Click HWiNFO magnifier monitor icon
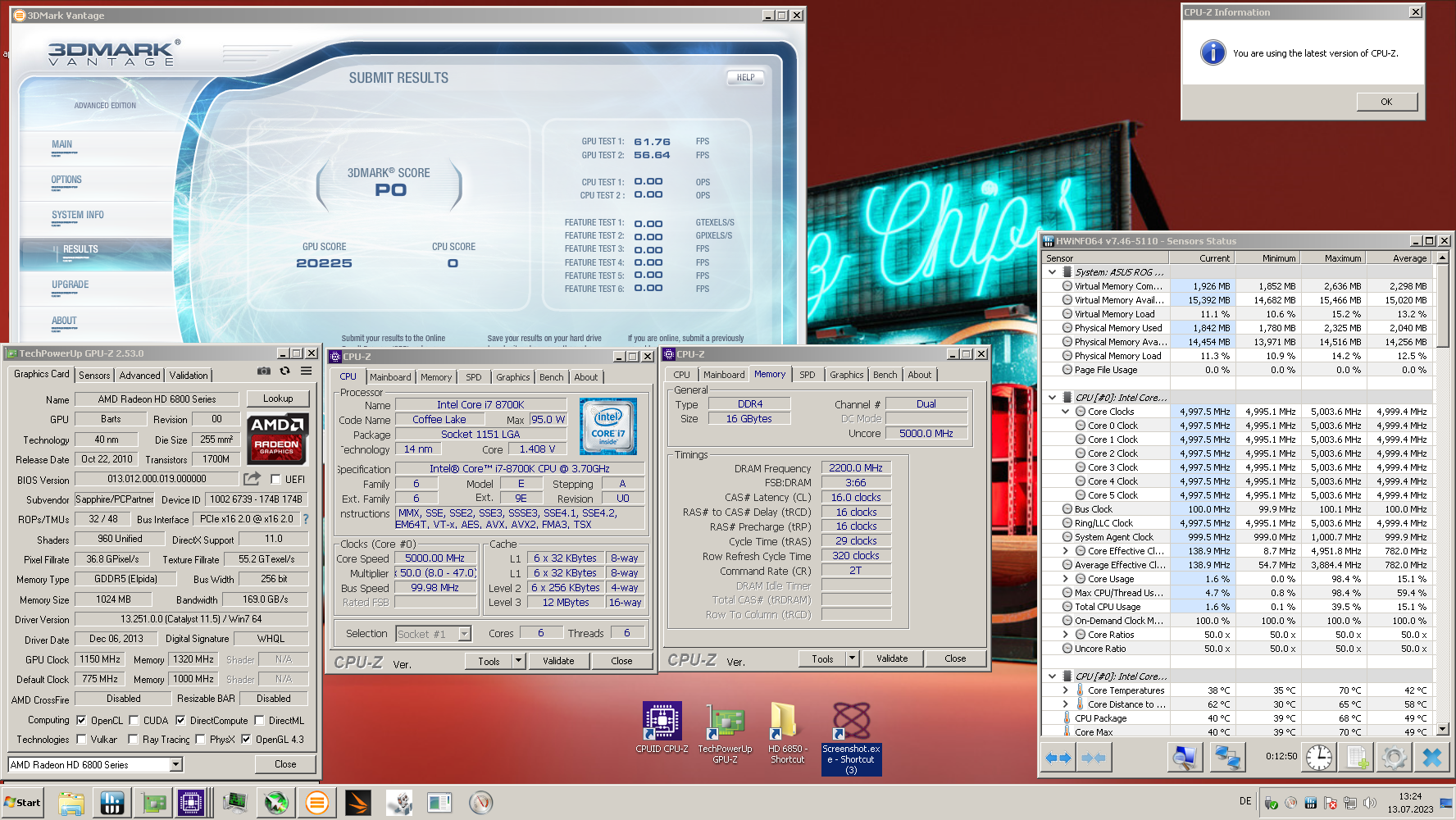 (1184, 758)
